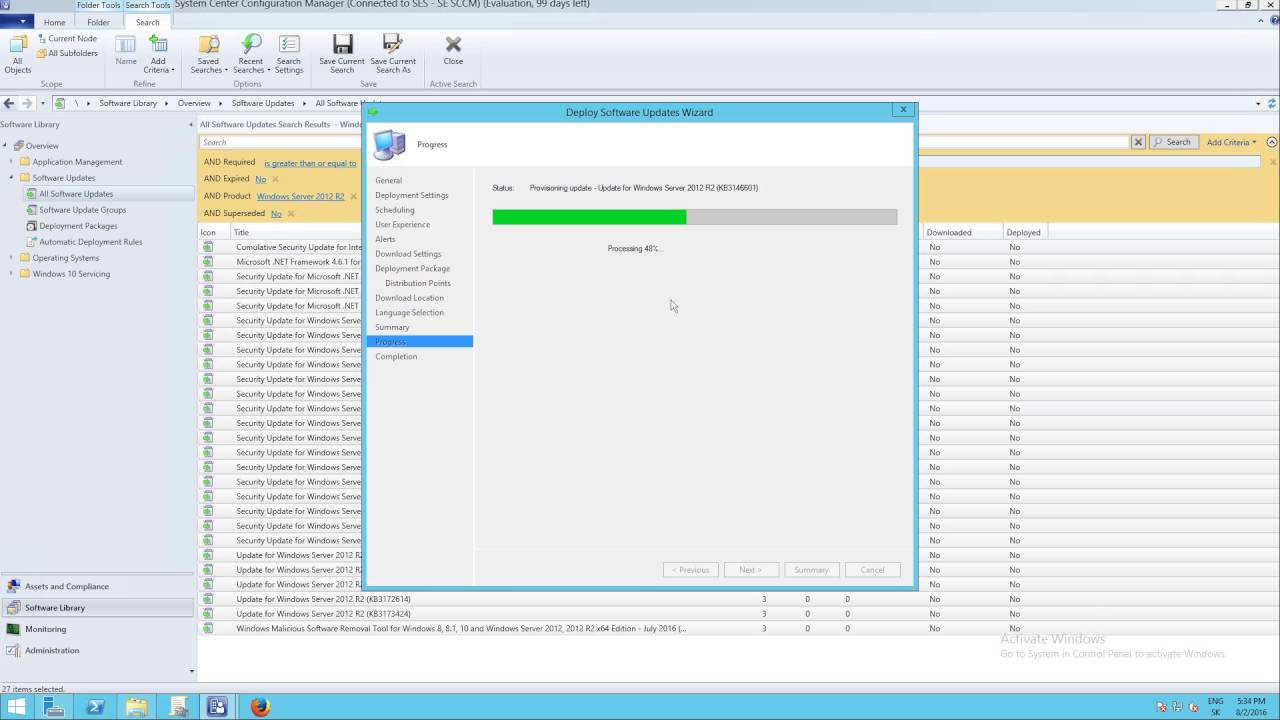Open the Administration workspace
The width and height of the screenshot is (1280, 720).
pos(97,650)
